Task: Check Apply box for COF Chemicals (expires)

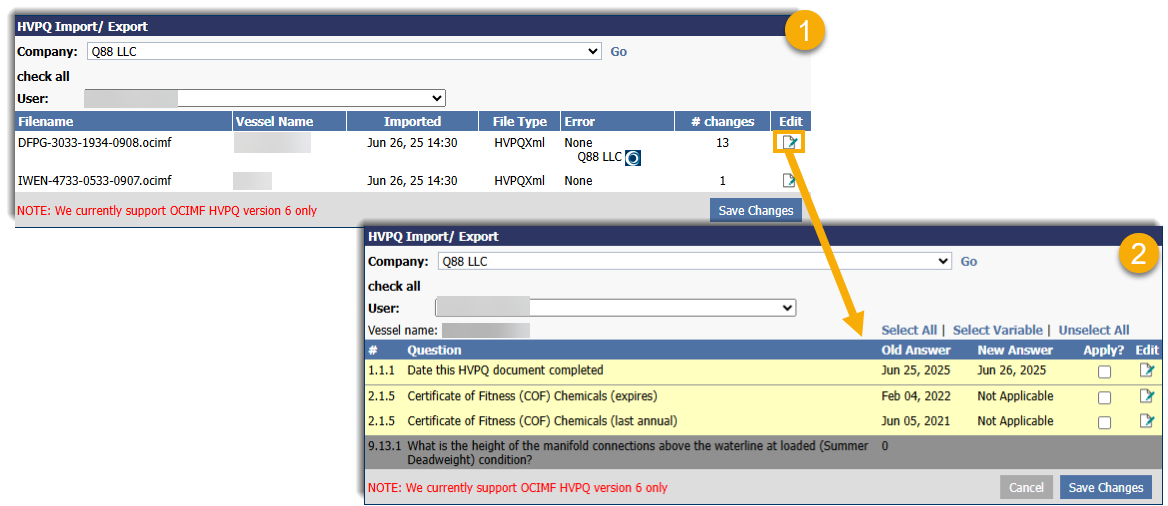Action: (1103, 397)
